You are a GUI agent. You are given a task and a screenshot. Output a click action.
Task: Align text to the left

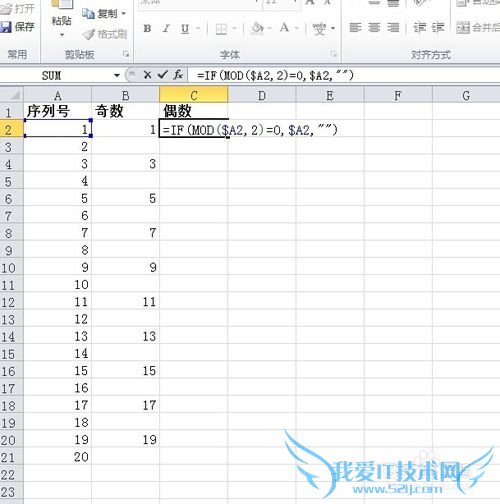(355, 27)
